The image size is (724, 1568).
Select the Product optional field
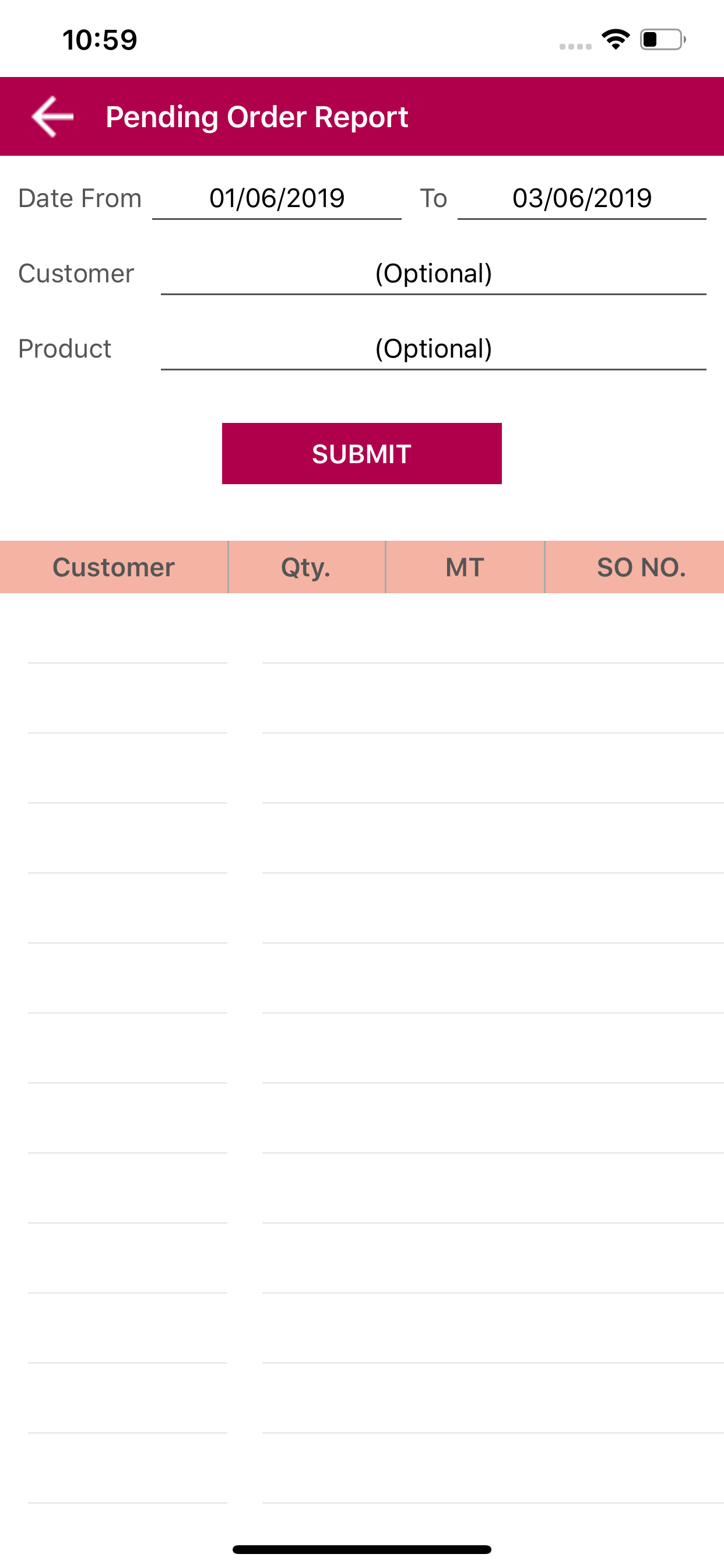pos(433,349)
